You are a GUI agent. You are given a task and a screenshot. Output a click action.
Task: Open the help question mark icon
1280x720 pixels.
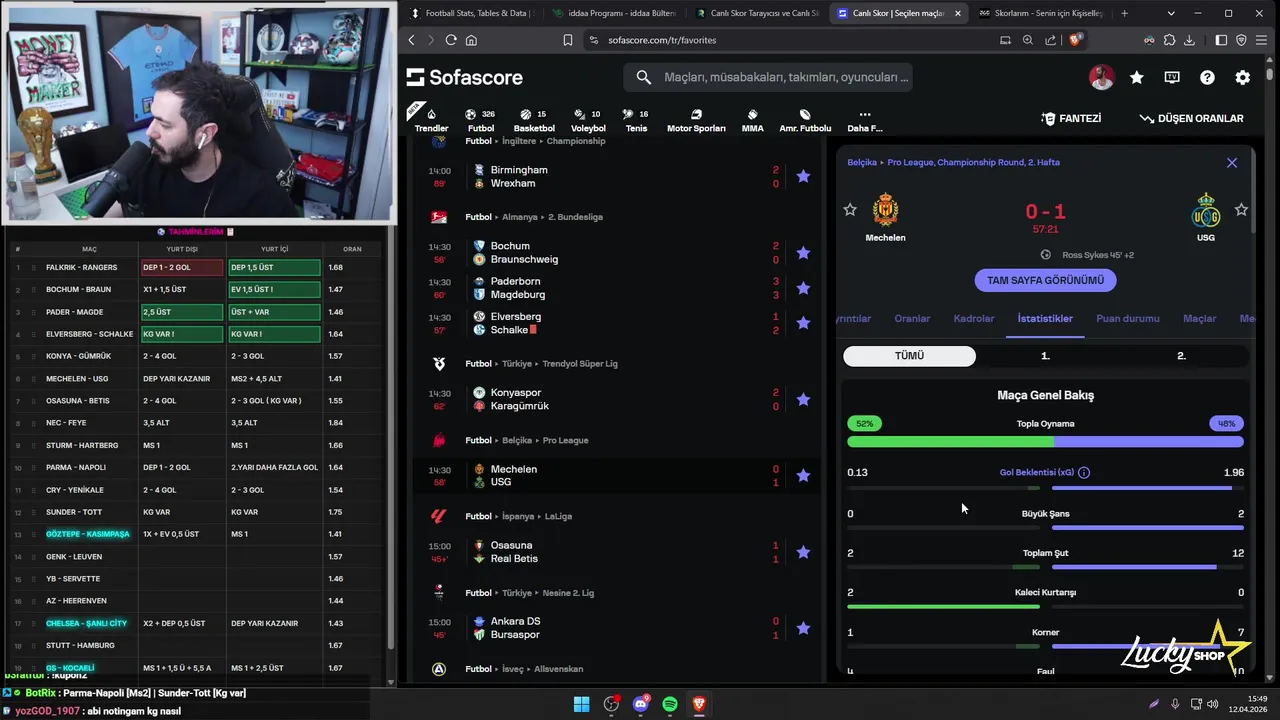pyautogui.click(x=1207, y=77)
